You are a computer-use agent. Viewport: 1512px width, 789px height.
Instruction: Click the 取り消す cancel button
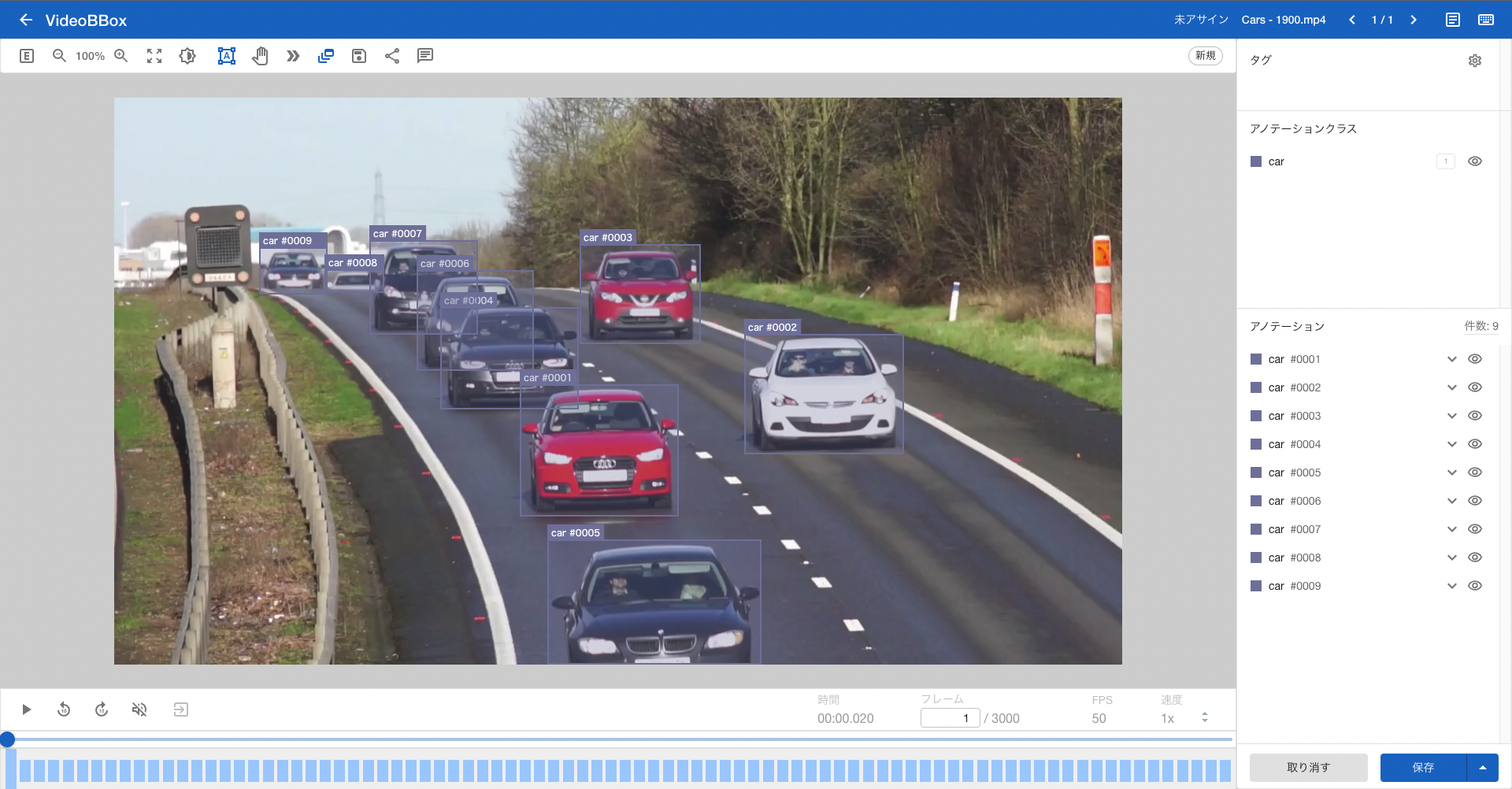point(1309,768)
